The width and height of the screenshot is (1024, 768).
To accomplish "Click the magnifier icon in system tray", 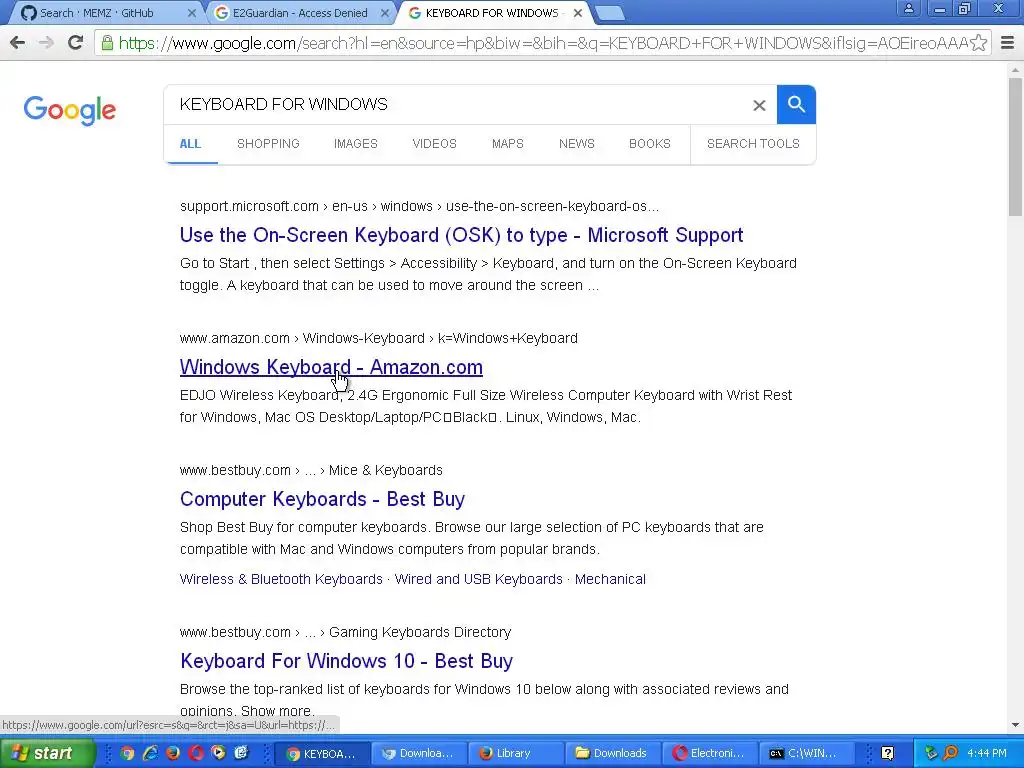I will 951,753.
